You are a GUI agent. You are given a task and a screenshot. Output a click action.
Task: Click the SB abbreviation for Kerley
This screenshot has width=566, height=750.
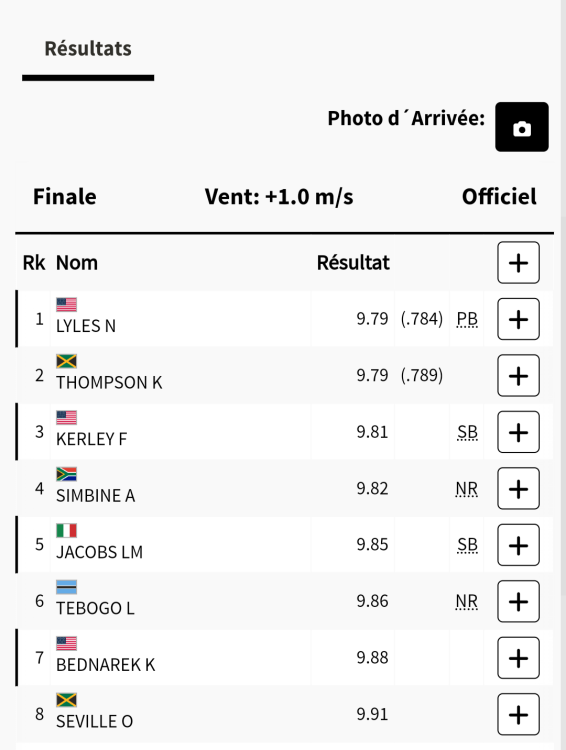coord(467,432)
